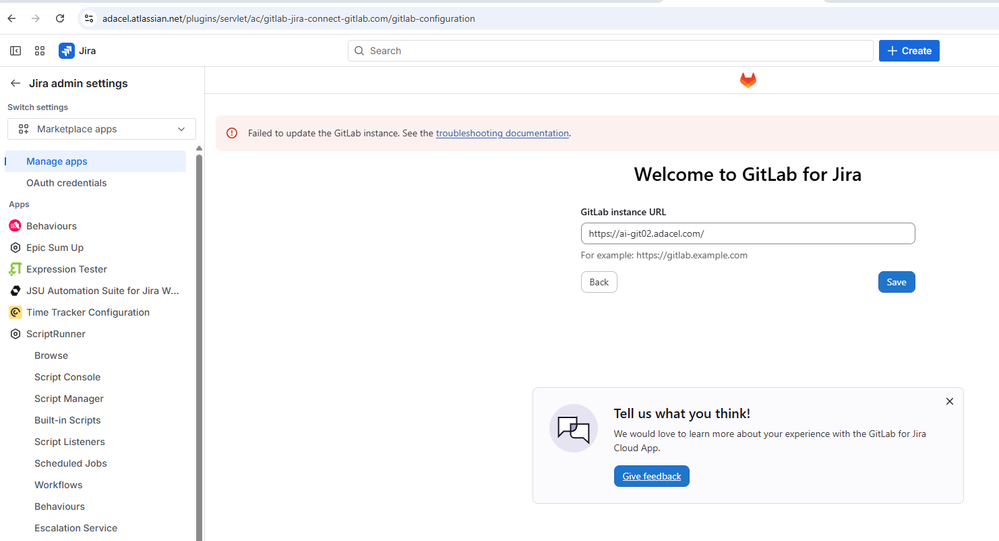
Task: Click the sidebar vertical scrollbar
Action: point(199,347)
